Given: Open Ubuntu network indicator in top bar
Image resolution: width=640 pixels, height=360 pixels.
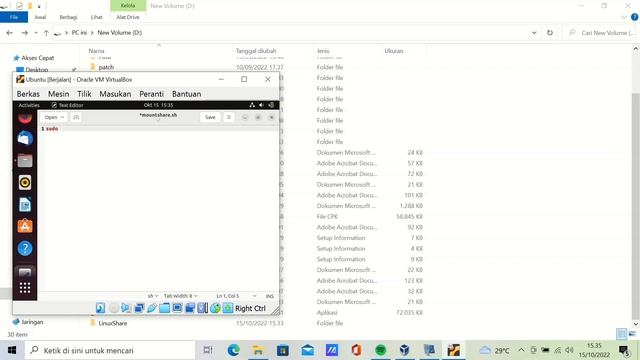Looking at the screenshot, I should 252,105.
